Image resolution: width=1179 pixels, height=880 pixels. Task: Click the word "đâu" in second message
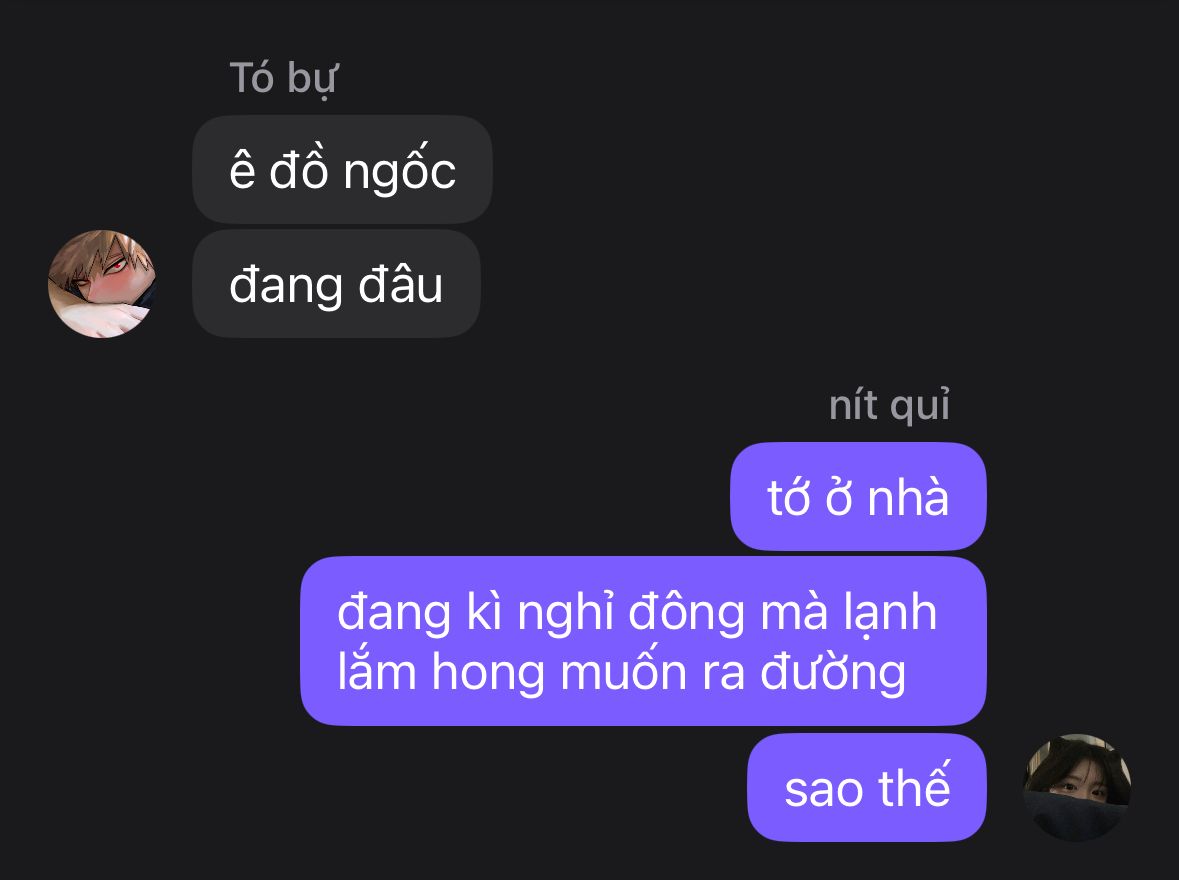click(x=401, y=284)
